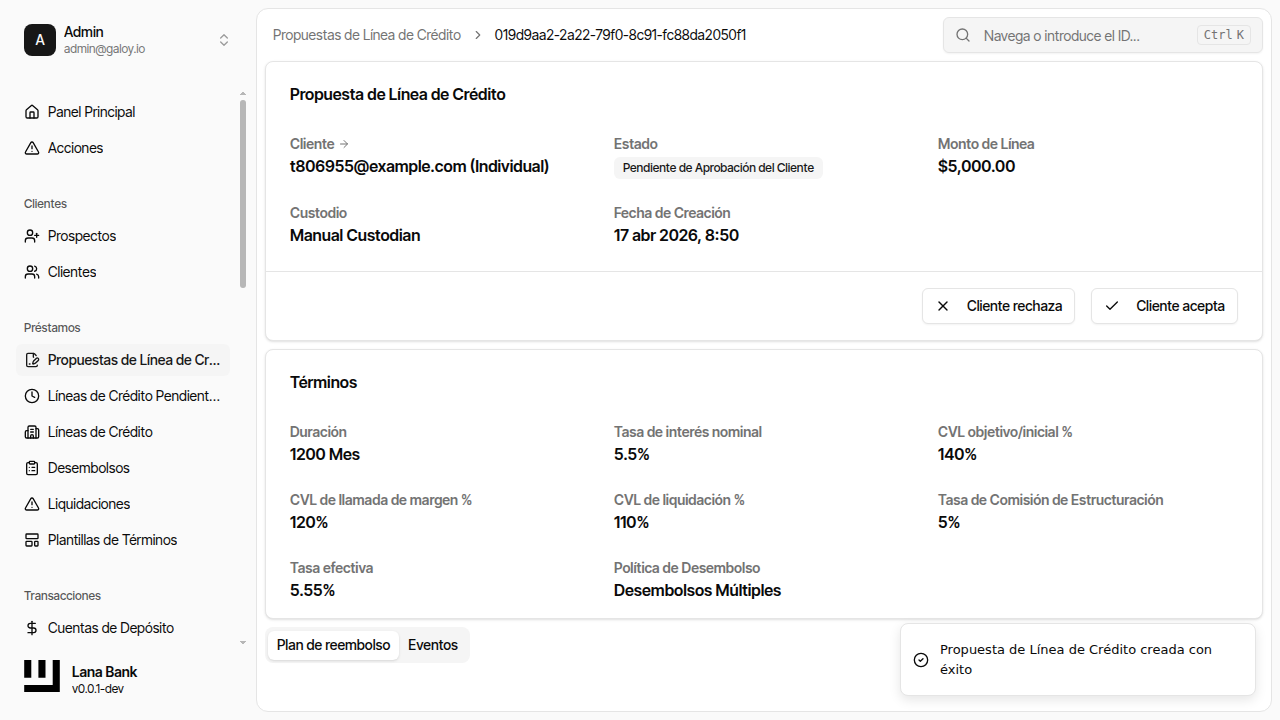
Task: Switch to the Eventos tab
Action: (433, 645)
